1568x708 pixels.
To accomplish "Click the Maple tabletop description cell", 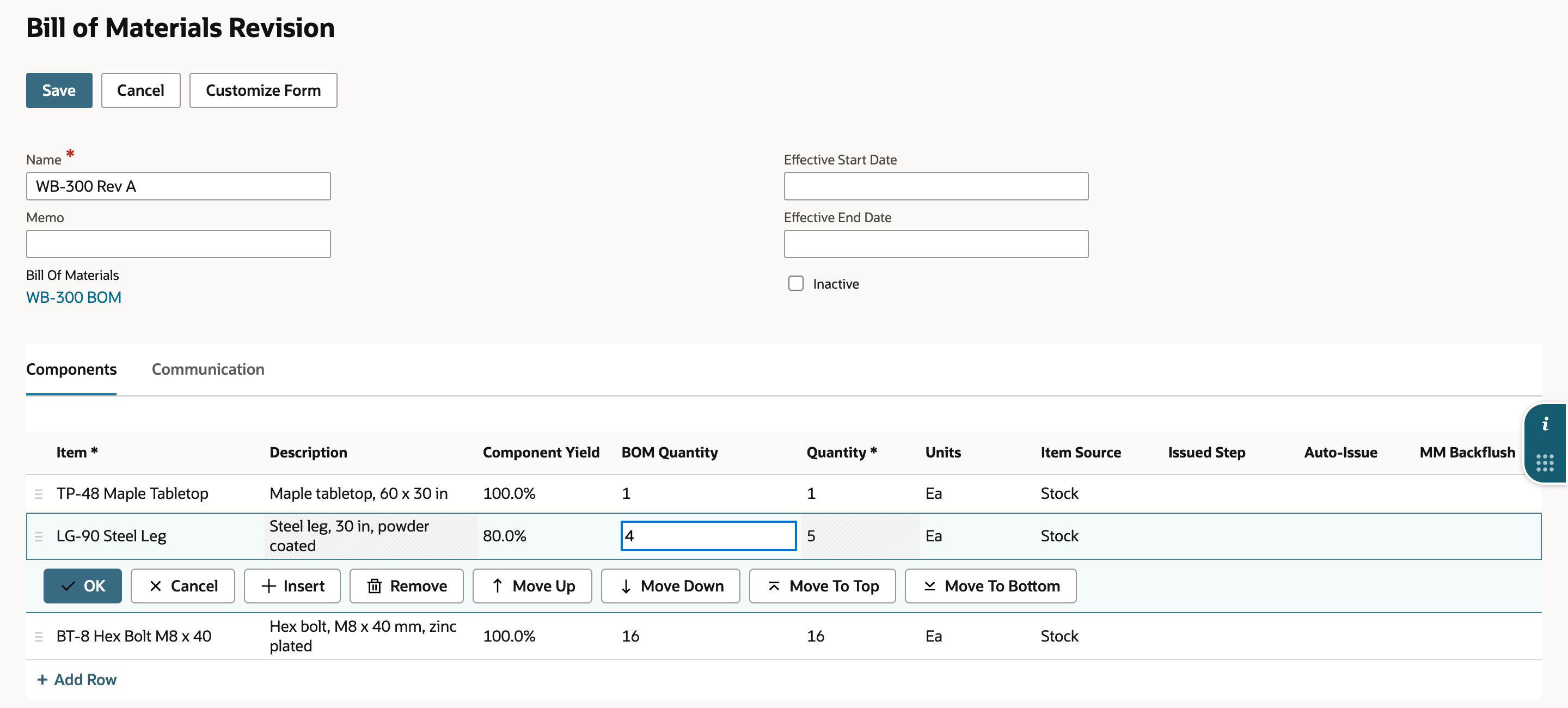I will point(359,493).
